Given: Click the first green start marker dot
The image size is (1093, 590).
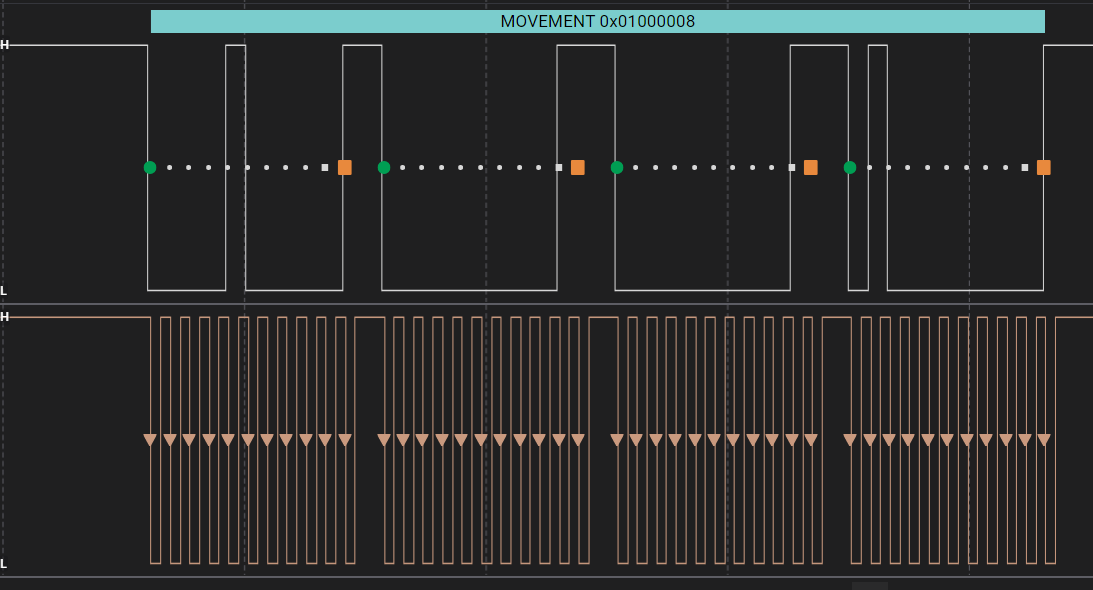Looking at the screenshot, I should tap(150, 167).
